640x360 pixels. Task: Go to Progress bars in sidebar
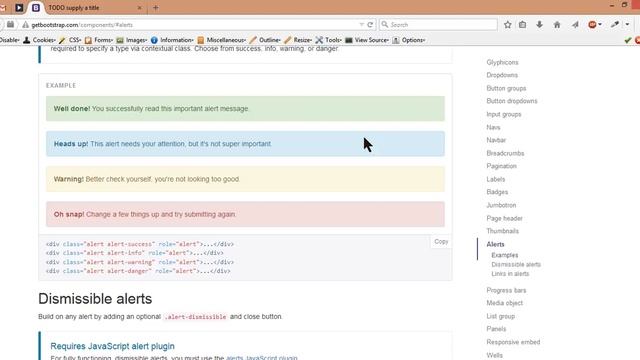tap(506, 290)
